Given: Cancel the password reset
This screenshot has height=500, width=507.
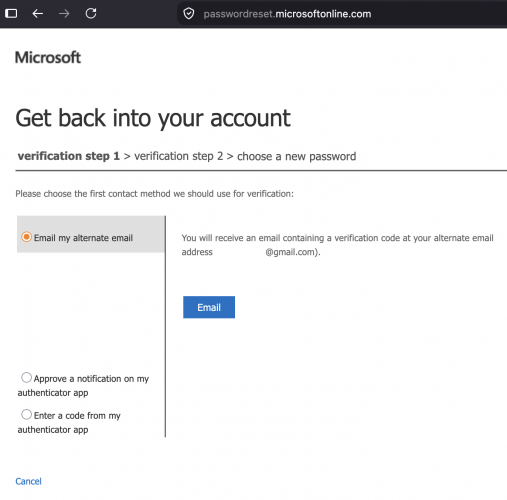Looking at the screenshot, I should (x=28, y=481).
